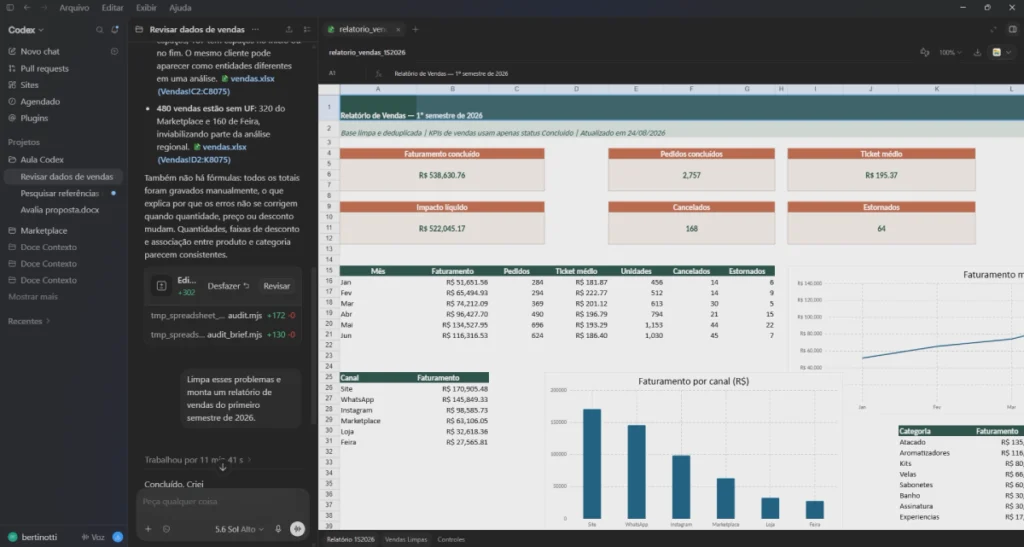Click the scroll-to-bottom arrow in chat

pos(223,467)
